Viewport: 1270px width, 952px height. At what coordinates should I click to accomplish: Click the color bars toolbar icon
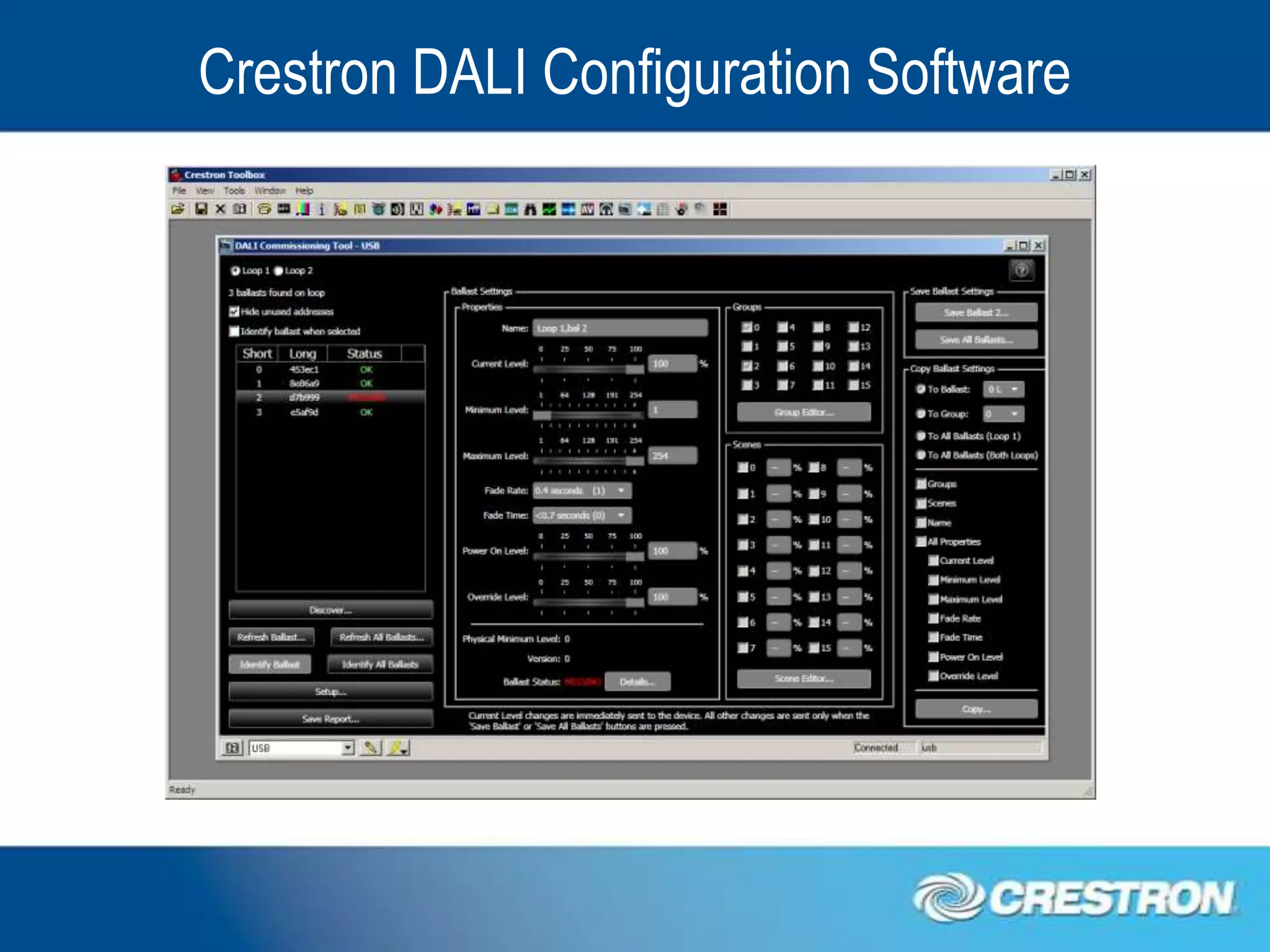303,209
